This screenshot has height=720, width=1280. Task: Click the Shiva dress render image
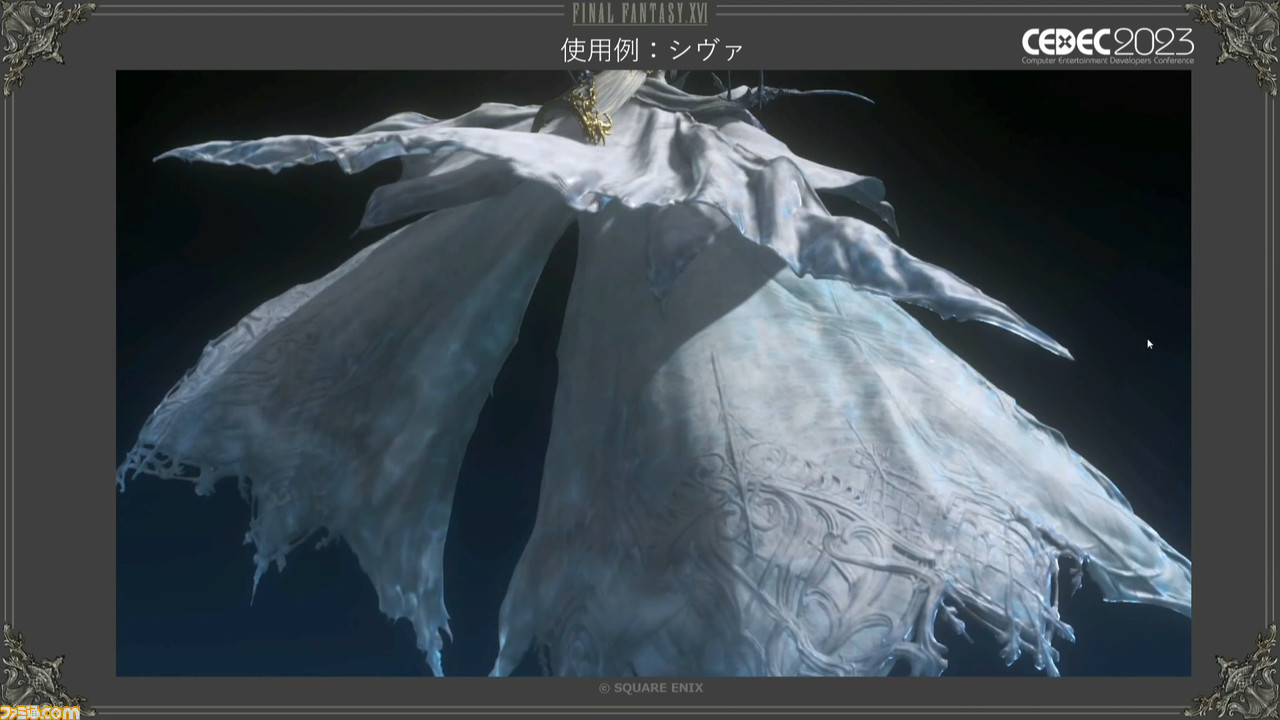coord(653,373)
